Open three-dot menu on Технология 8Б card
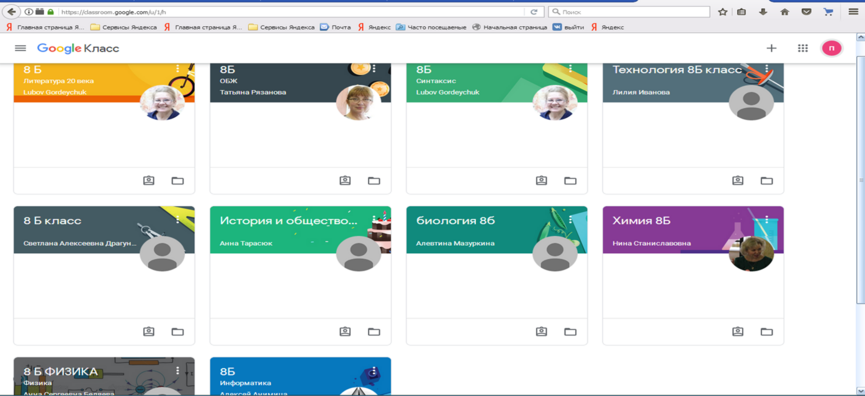The width and height of the screenshot is (865, 396). pyautogui.click(x=767, y=68)
